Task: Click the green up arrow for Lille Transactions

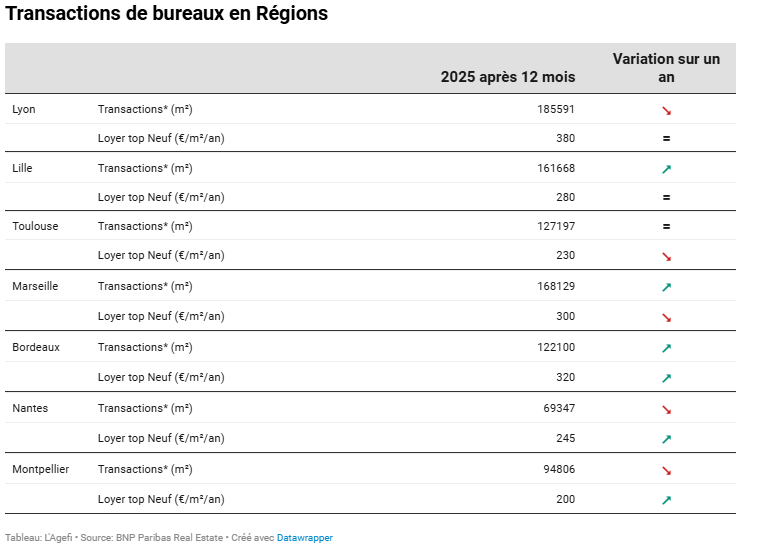Action: tap(666, 169)
